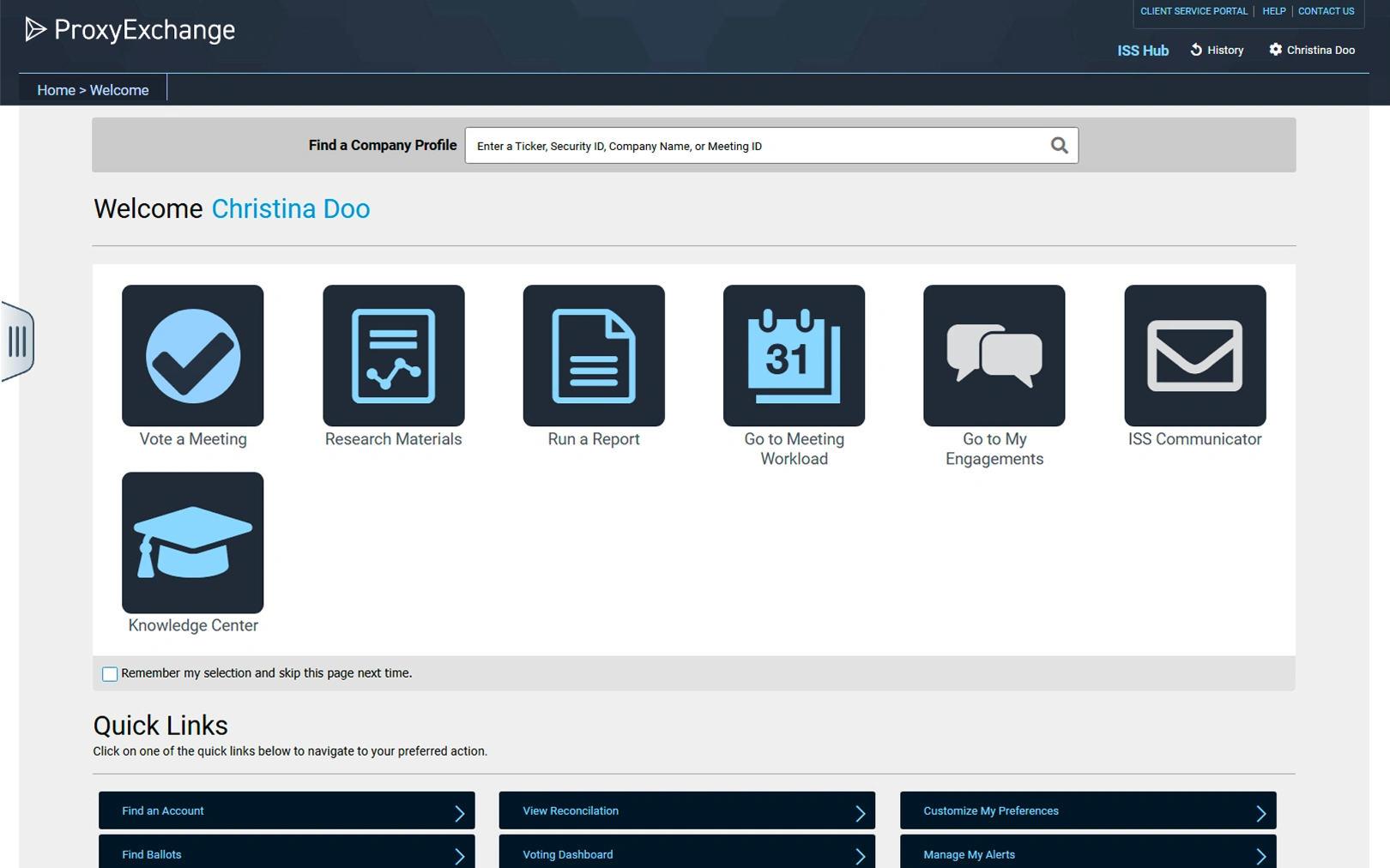Click the magnifying glass search icon
1390x868 pixels.
tap(1060, 146)
